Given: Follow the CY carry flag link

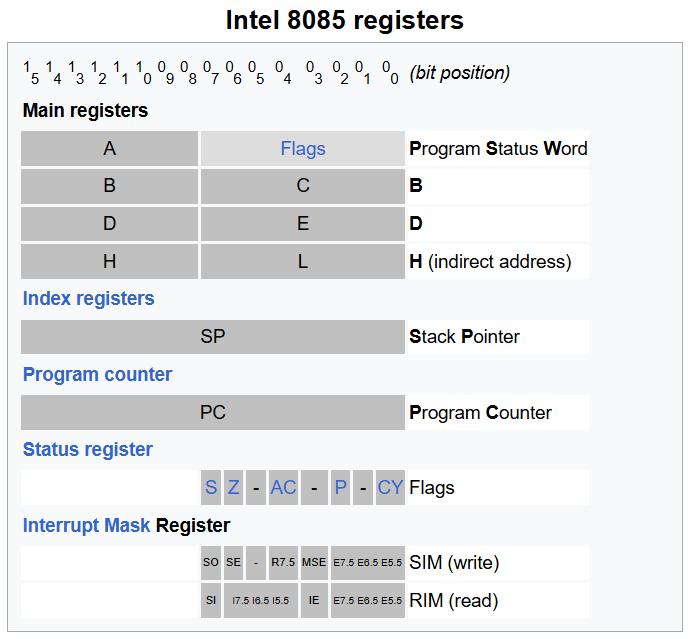Looking at the screenshot, I should (390, 487).
